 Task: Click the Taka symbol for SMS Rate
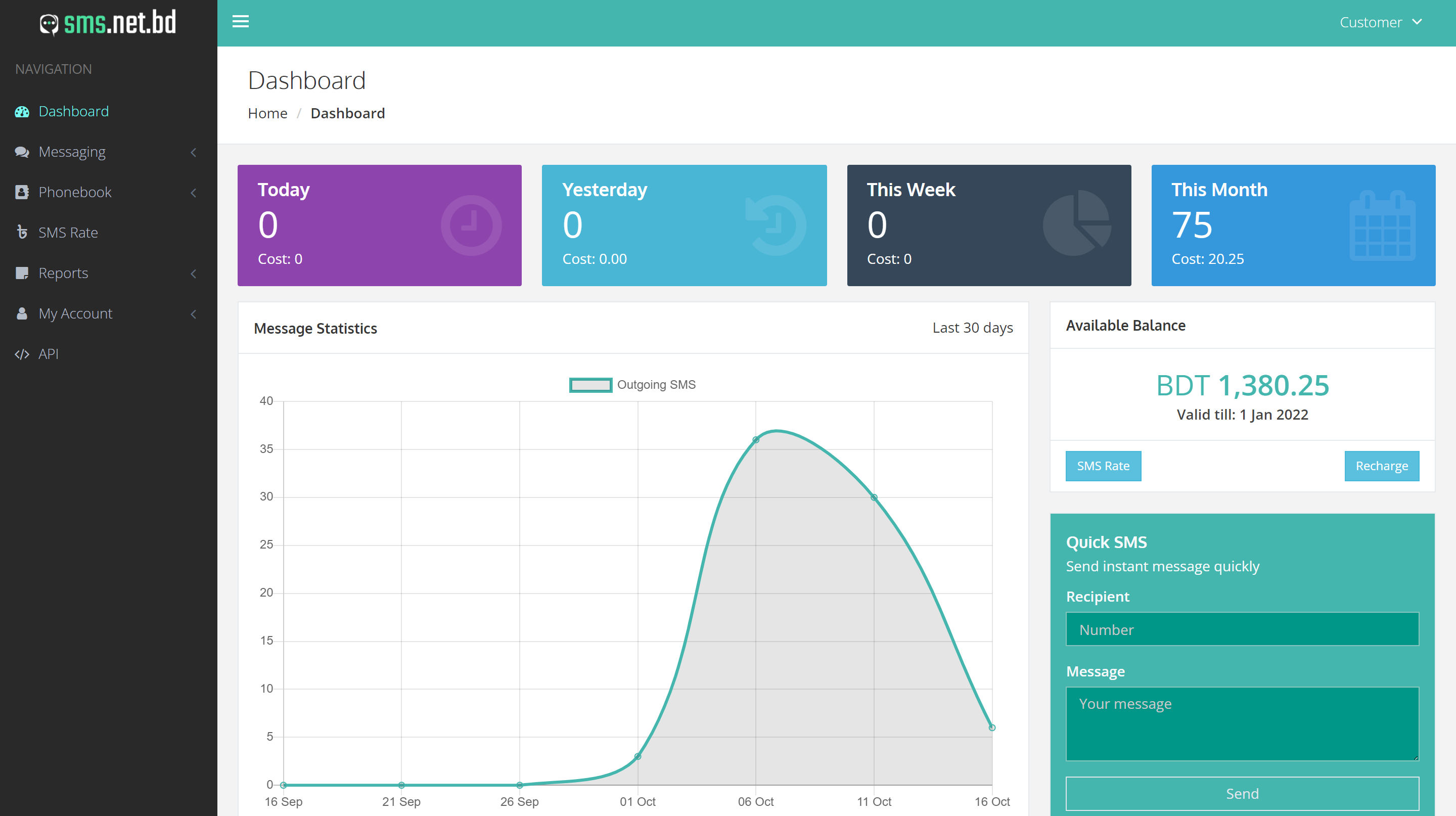(x=22, y=232)
